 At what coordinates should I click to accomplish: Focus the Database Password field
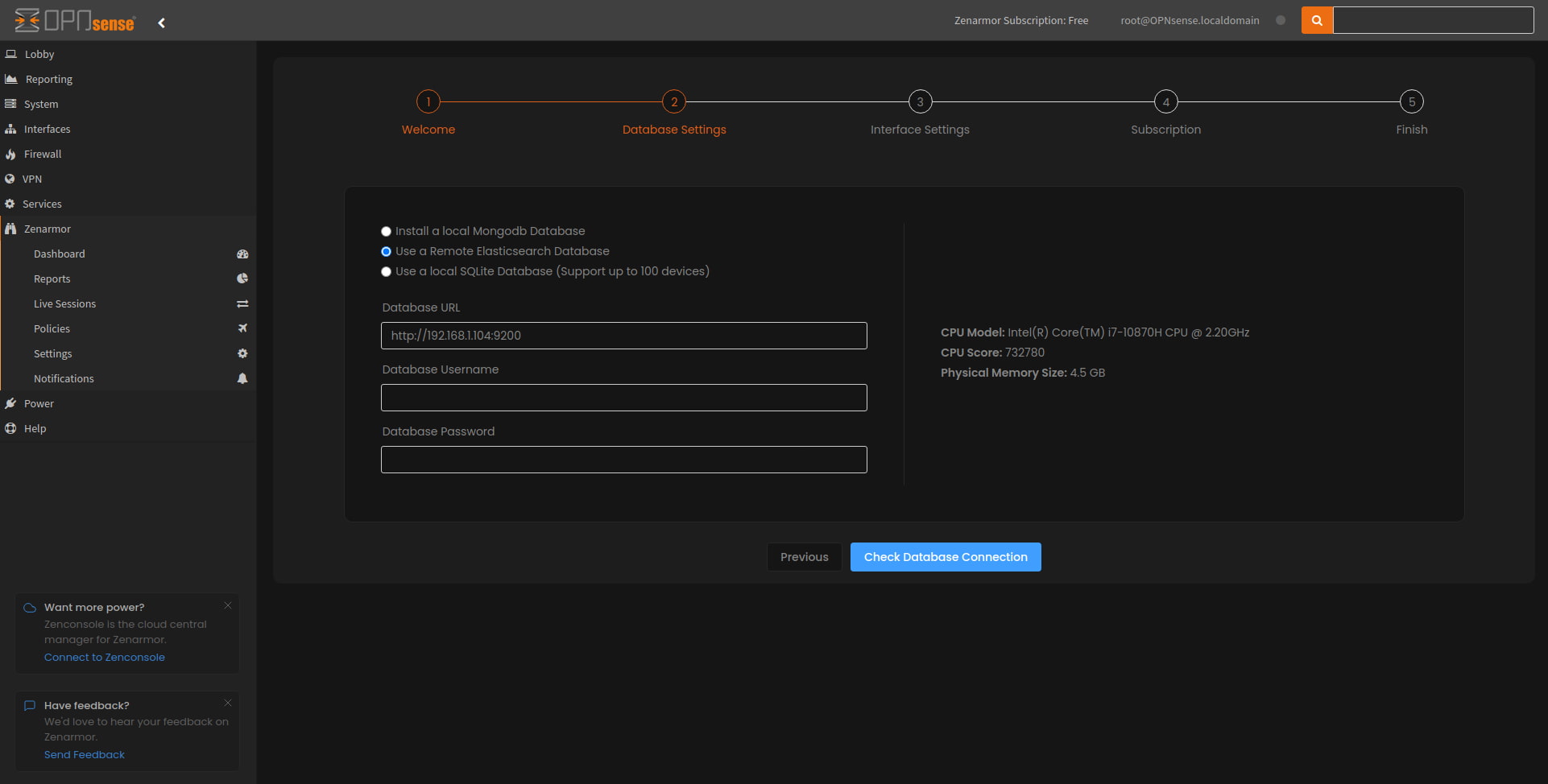click(x=624, y=460)
